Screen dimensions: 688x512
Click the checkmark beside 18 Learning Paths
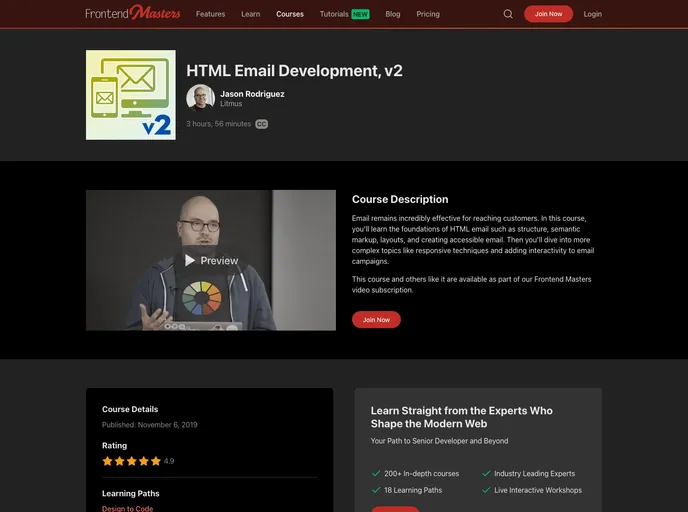pos(376,490)
